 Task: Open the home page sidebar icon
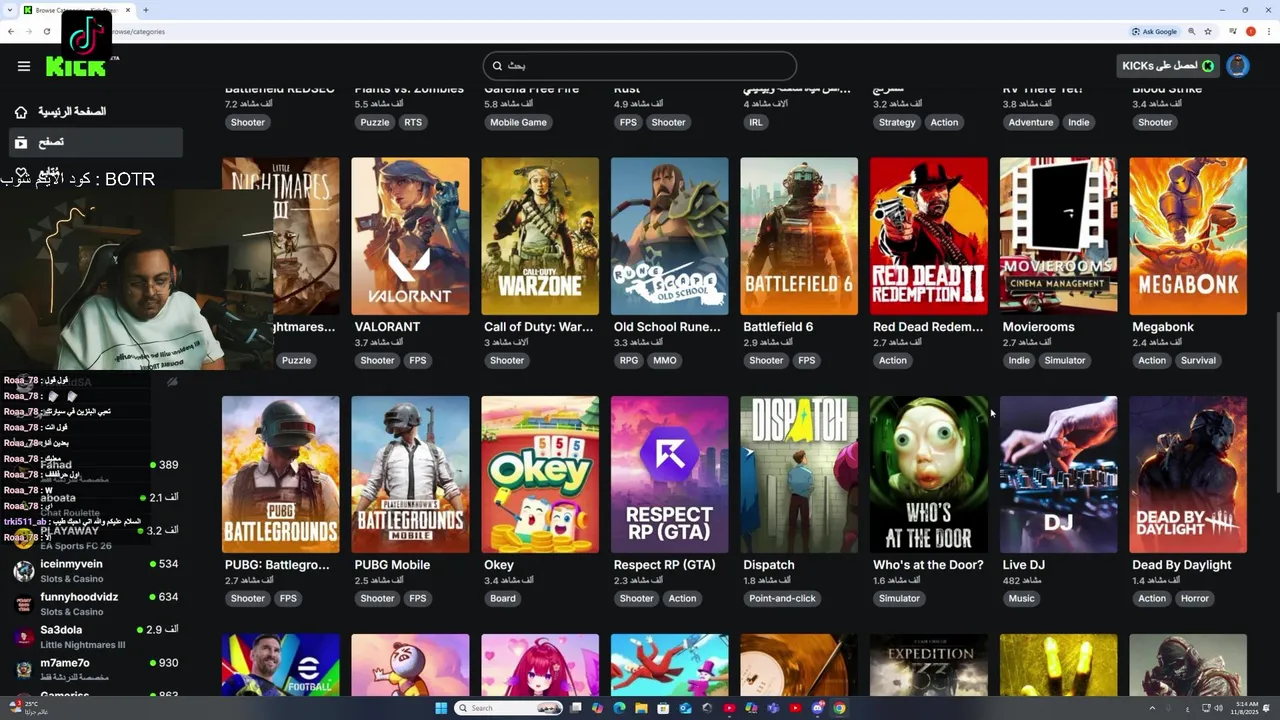pyautogui.click(x=21, y=112)
